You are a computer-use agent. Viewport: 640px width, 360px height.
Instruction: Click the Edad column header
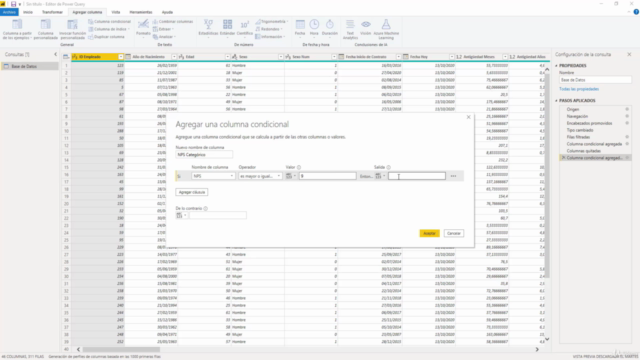(203, 57)
